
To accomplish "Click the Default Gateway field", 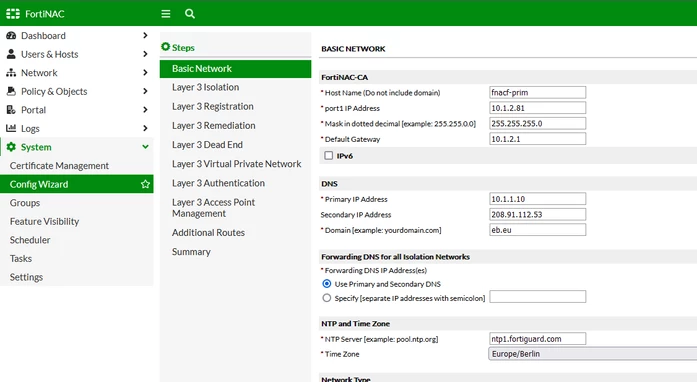I will (x=537, y=139).
